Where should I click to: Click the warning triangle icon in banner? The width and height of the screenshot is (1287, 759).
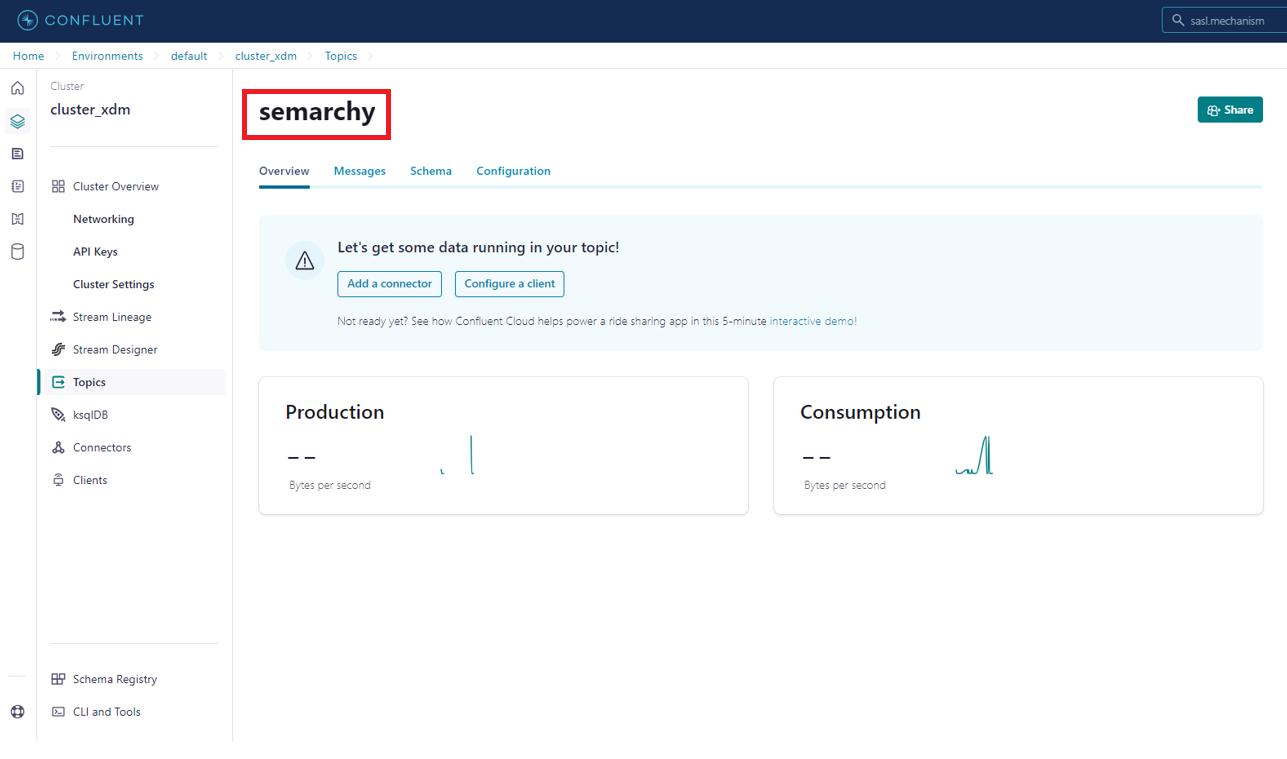(305, 261)
